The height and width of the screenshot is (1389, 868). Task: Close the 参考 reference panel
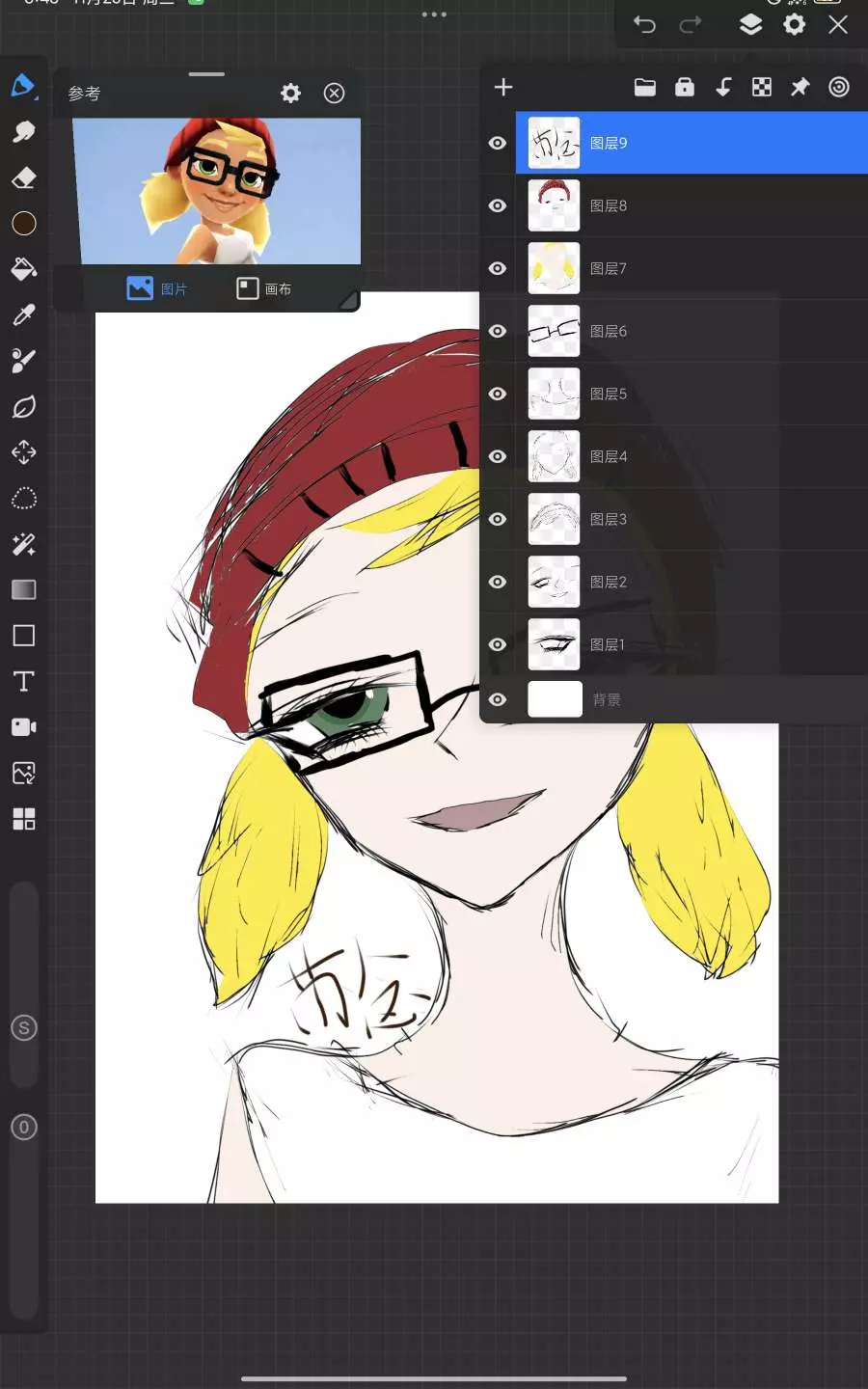(334, 93)
